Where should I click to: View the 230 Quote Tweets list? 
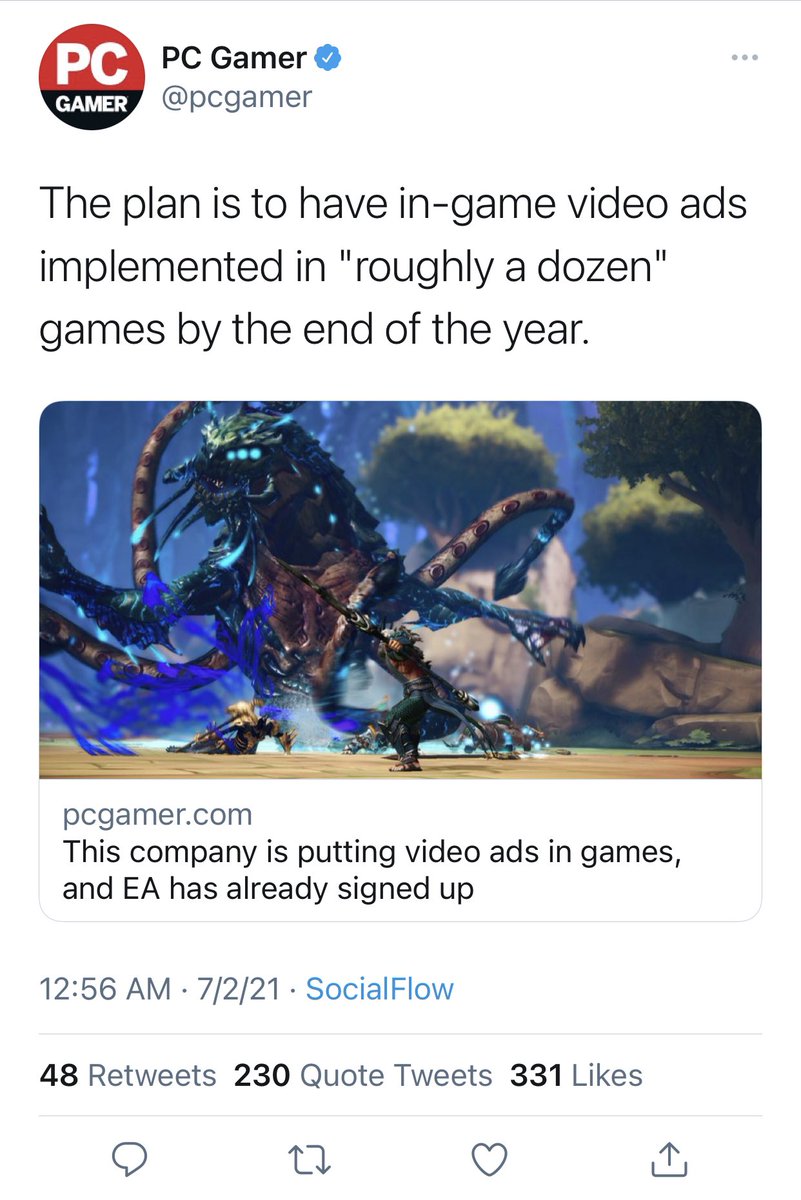pos(363,1075)
